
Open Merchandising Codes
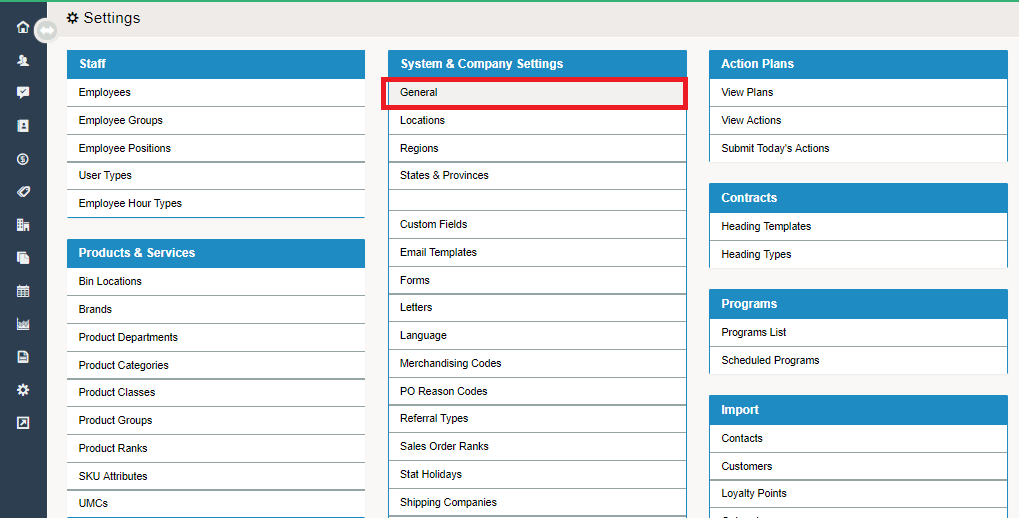tap(537, 364)
